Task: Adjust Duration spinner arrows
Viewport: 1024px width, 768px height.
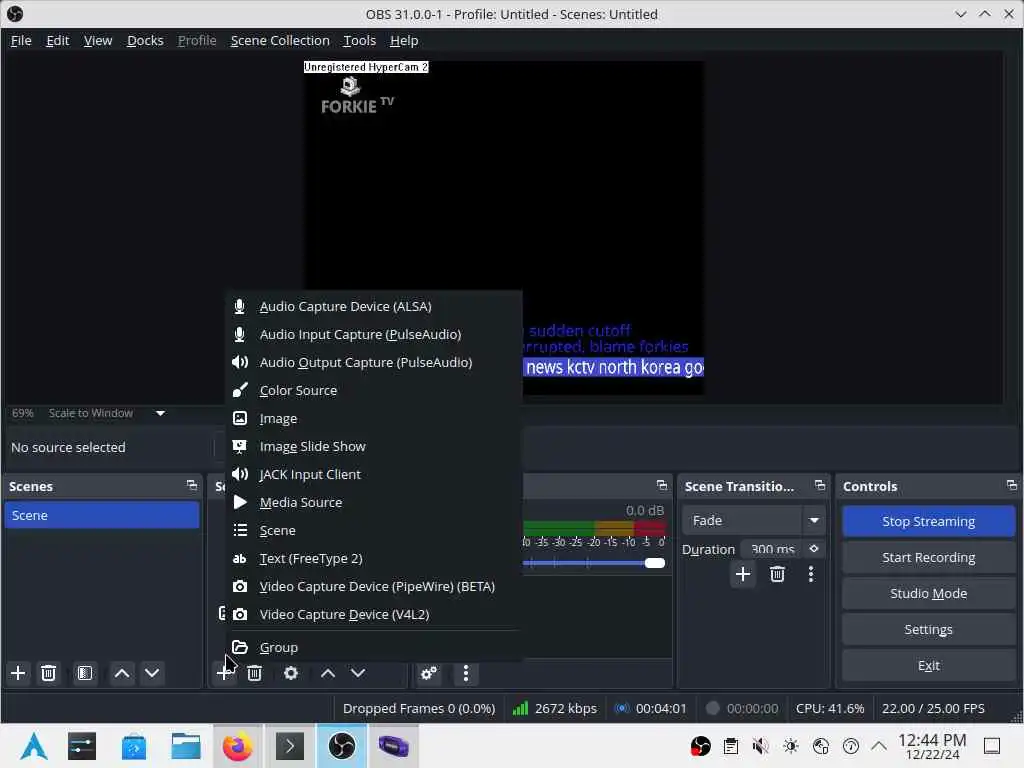Action: click(814, 549)
